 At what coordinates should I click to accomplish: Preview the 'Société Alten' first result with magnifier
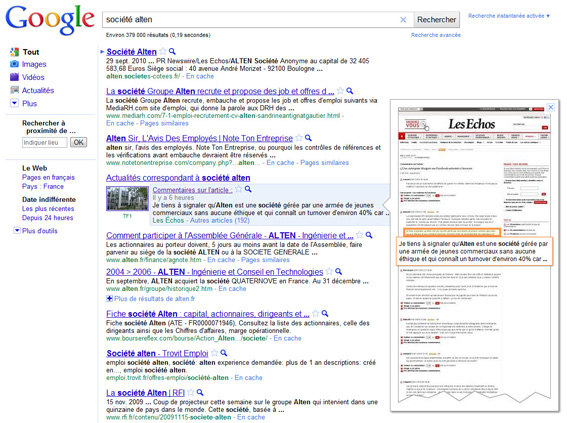tap(172, 51)
